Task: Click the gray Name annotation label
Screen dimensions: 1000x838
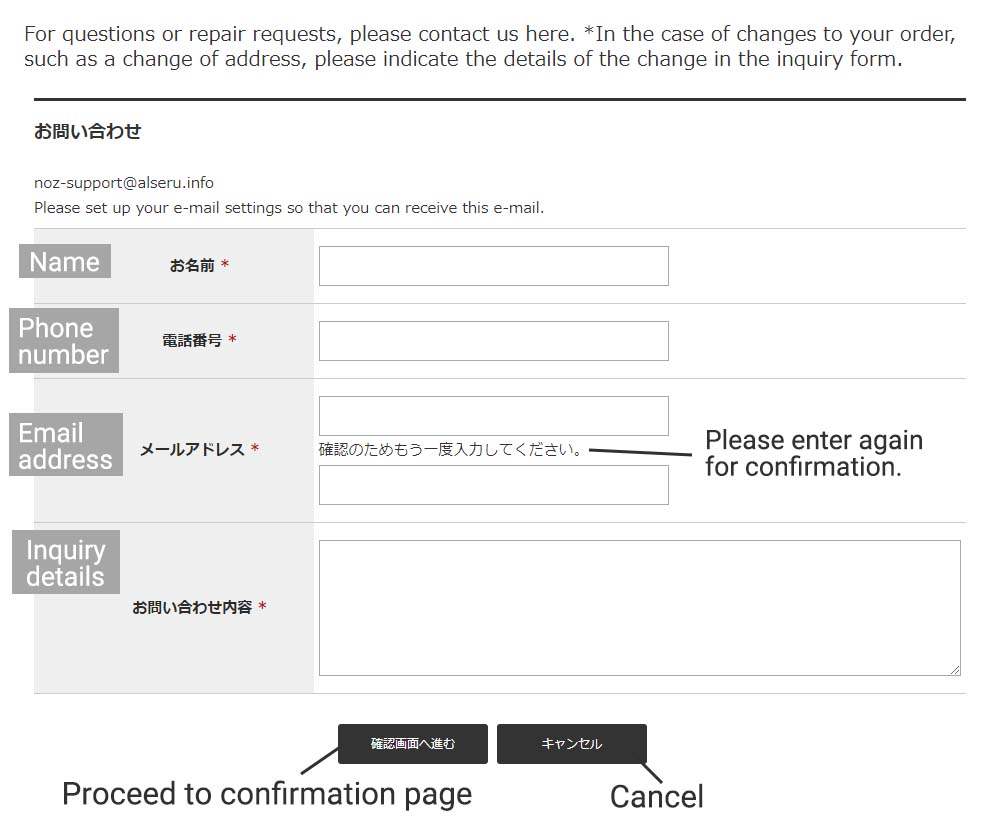Action: click(65, 261)
